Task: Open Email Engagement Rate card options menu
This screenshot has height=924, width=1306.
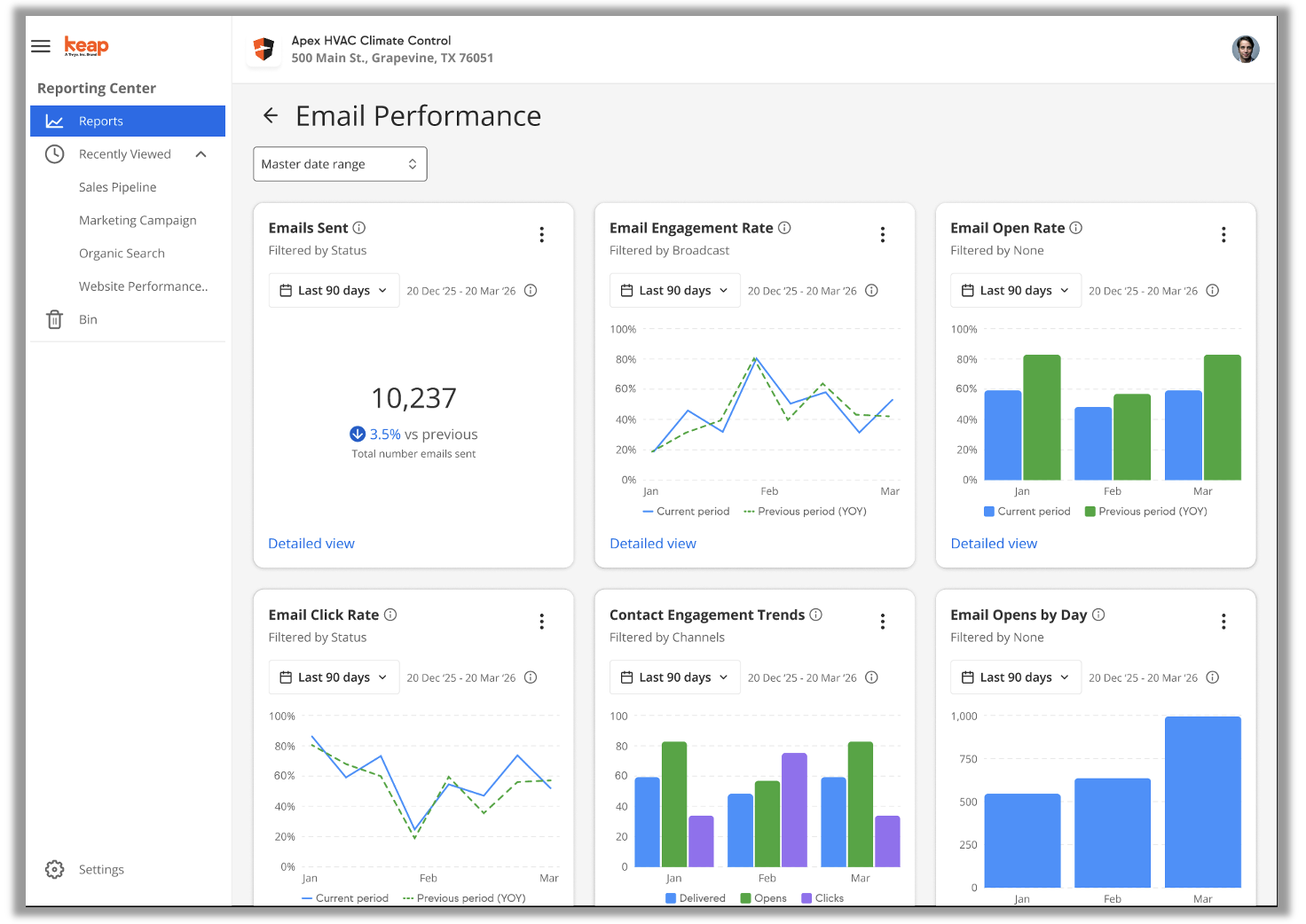Action: pyautogui.click(x=882, y=235)
